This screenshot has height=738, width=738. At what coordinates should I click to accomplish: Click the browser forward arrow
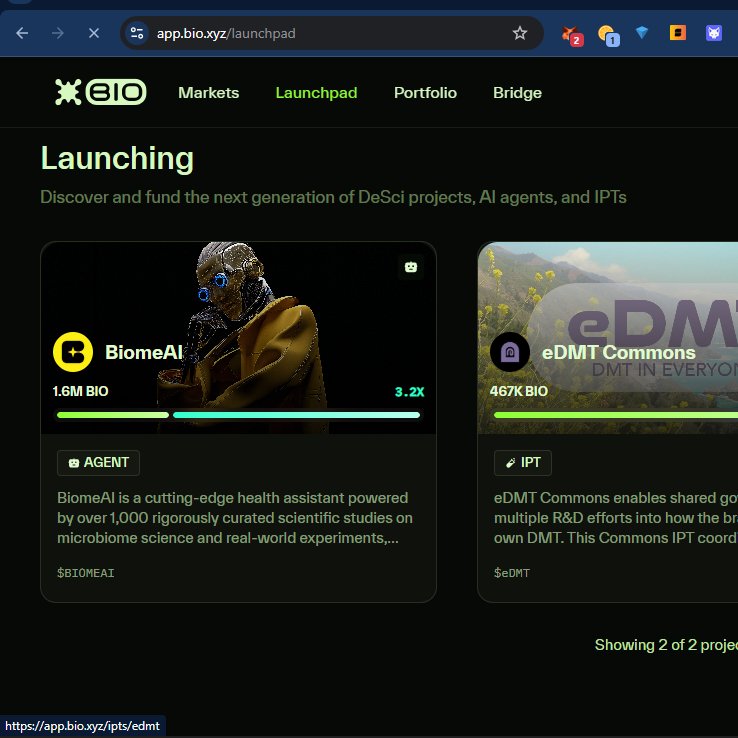(x=58, y=33)
